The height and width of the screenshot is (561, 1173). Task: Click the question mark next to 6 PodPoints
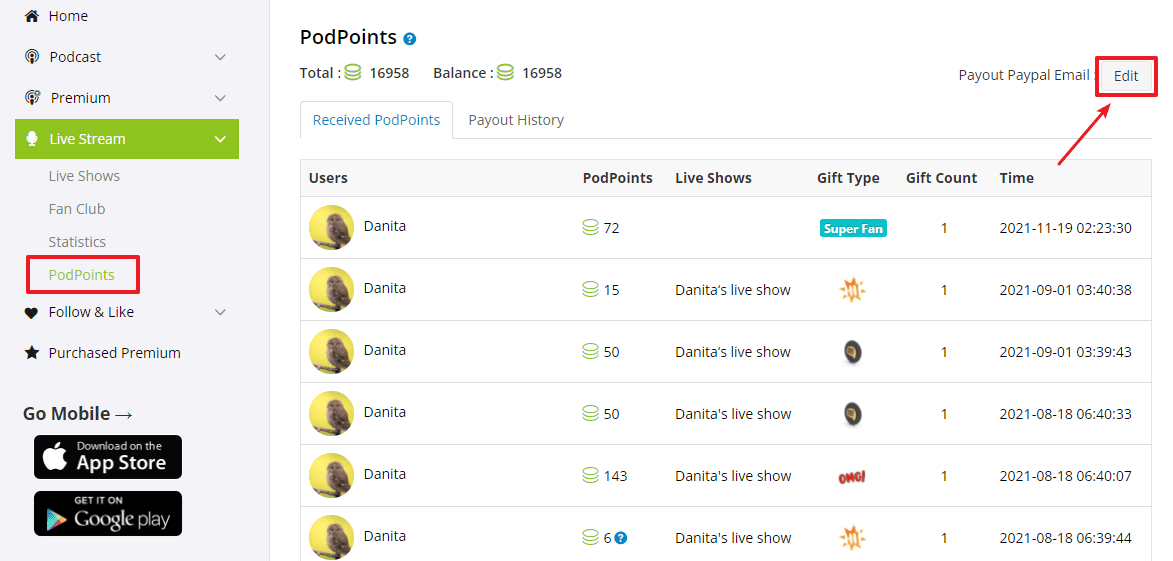(621, 538)
